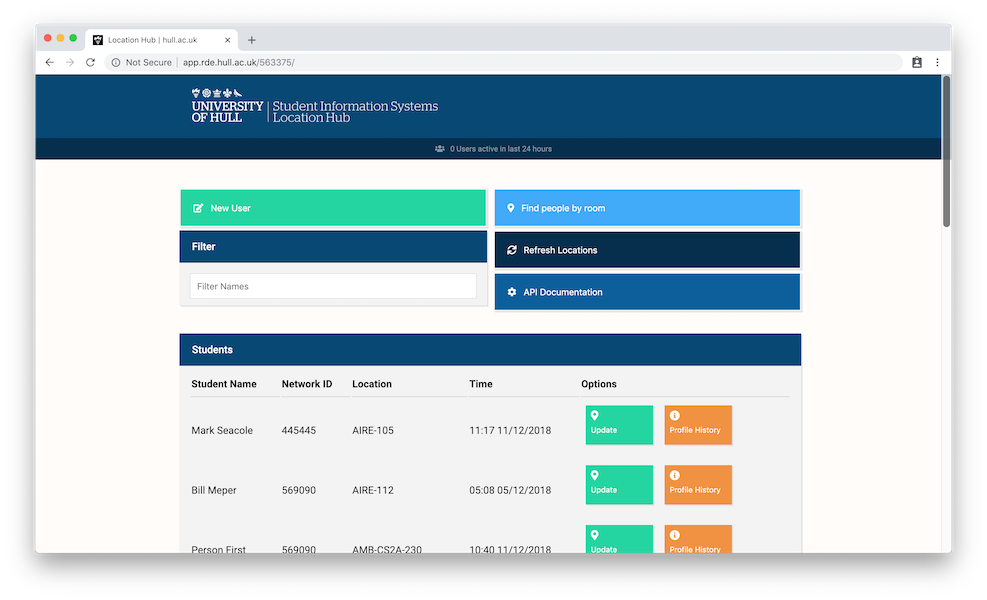
Task: Click the pin icon in Bill Meper's Update button
Action: [594, 476]
